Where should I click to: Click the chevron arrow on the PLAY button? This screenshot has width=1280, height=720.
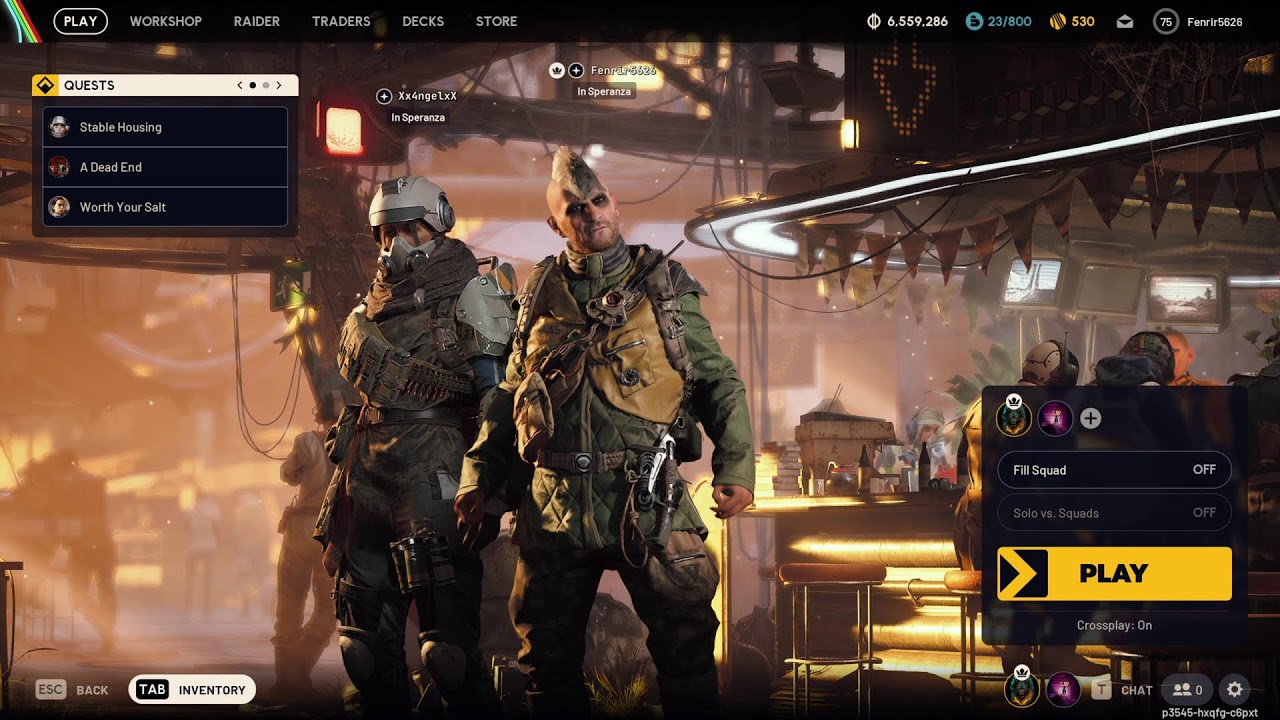tap(1022, 574)
